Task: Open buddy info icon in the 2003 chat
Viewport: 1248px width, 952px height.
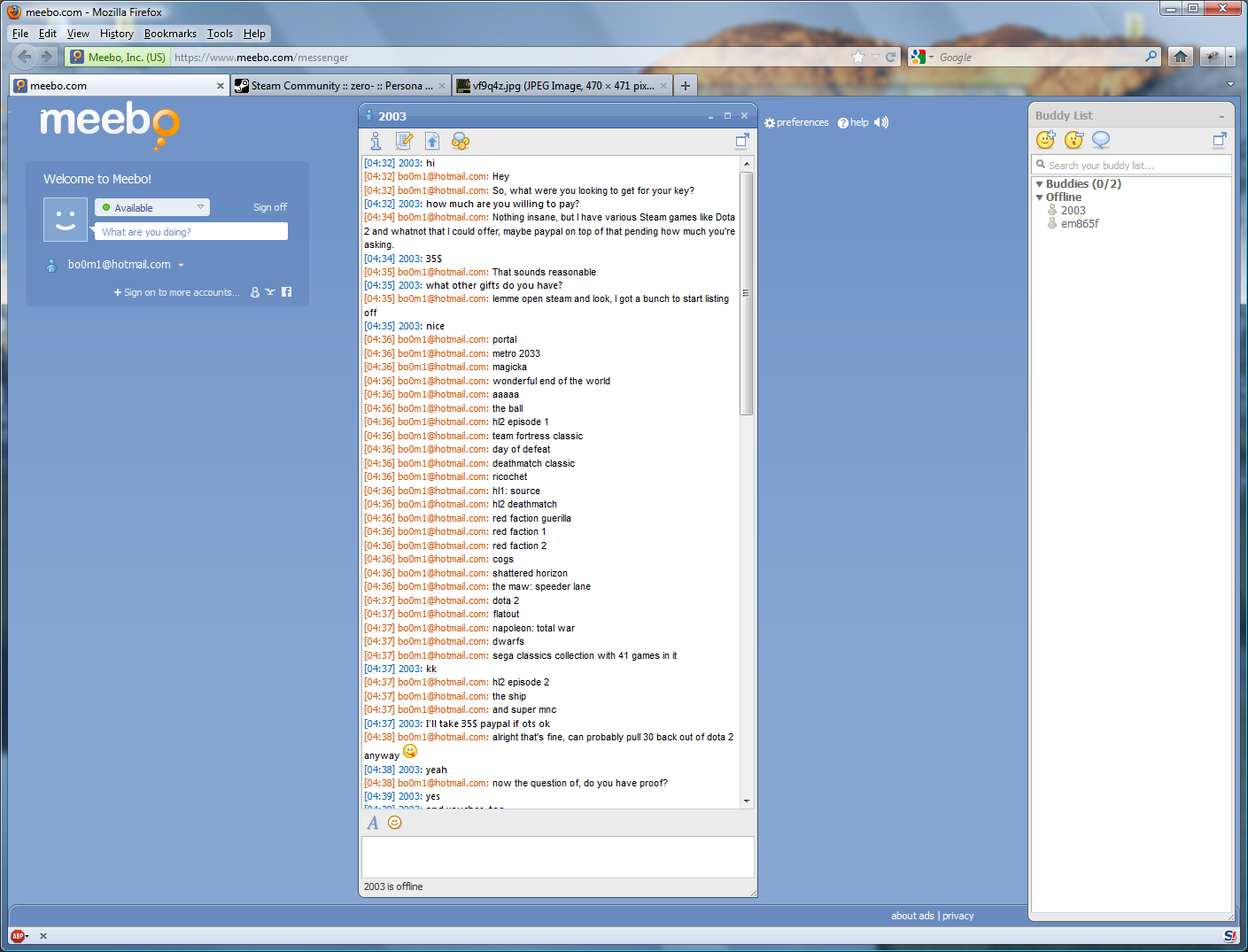Action: point(376,141)
